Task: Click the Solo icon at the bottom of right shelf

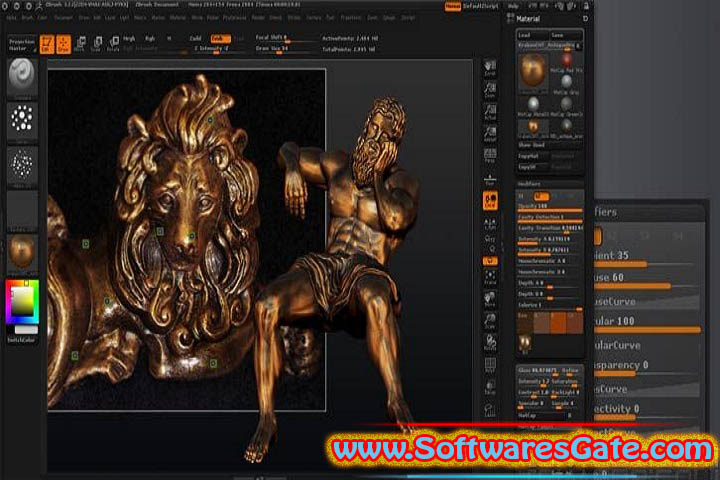Action: click(490, 410)
